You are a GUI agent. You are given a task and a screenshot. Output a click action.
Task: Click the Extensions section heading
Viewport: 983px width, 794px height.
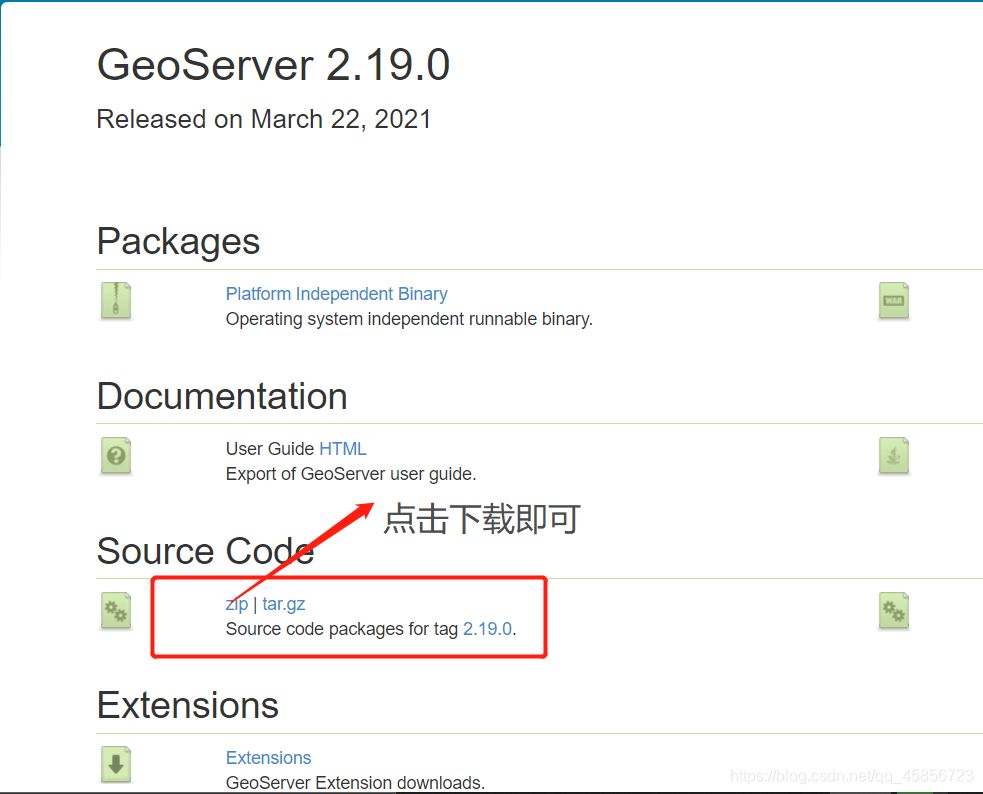click(x=187, y=705)
